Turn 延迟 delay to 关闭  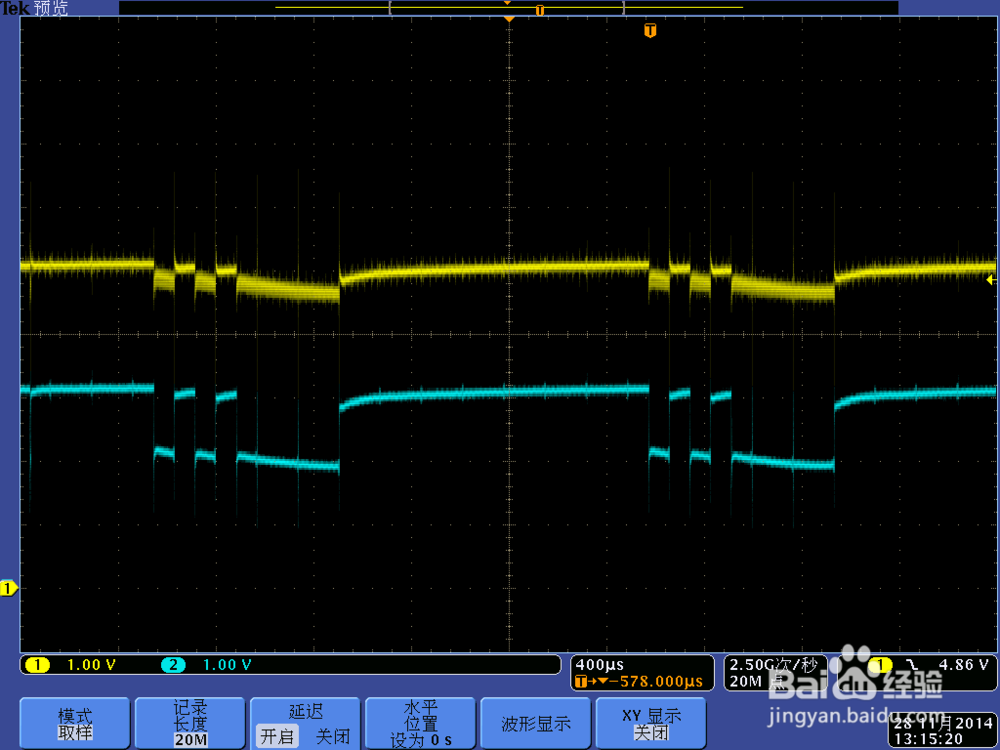[x=332, y=737]
